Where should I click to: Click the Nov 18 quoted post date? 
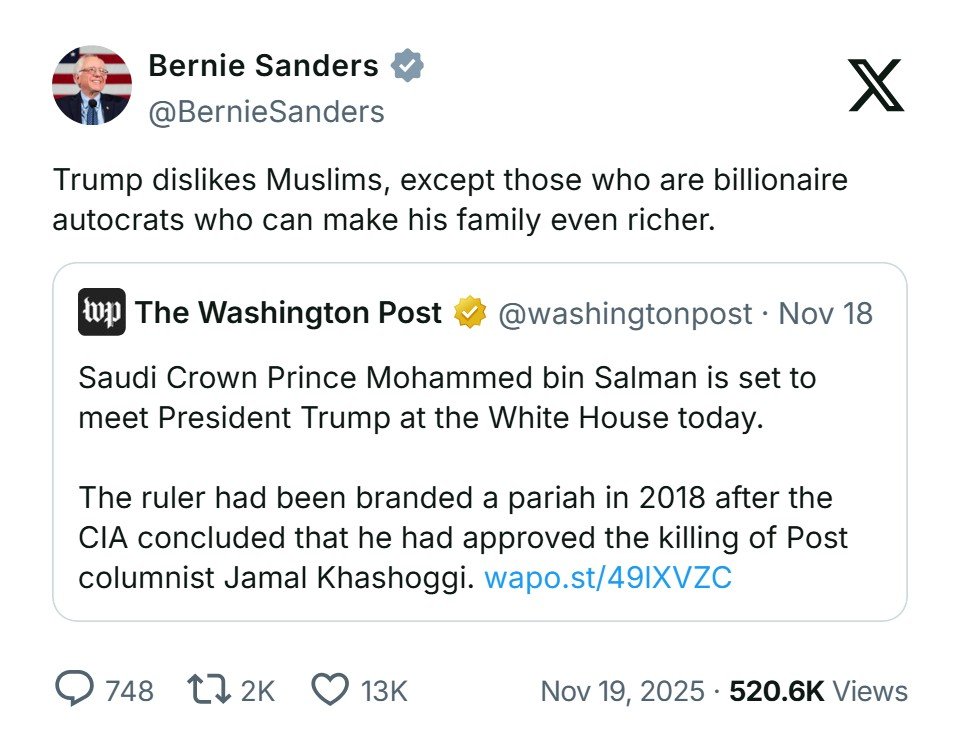[x=825, y=314]
